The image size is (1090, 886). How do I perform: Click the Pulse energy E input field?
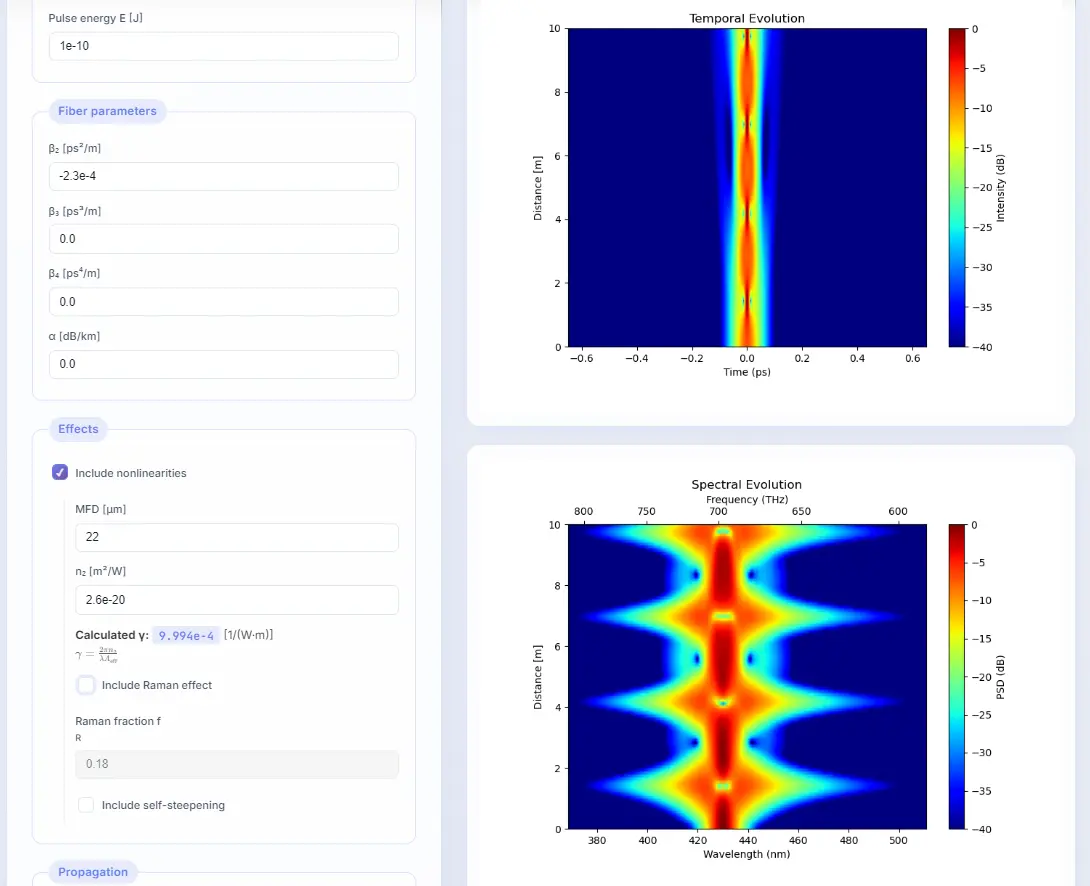(223, 46)
